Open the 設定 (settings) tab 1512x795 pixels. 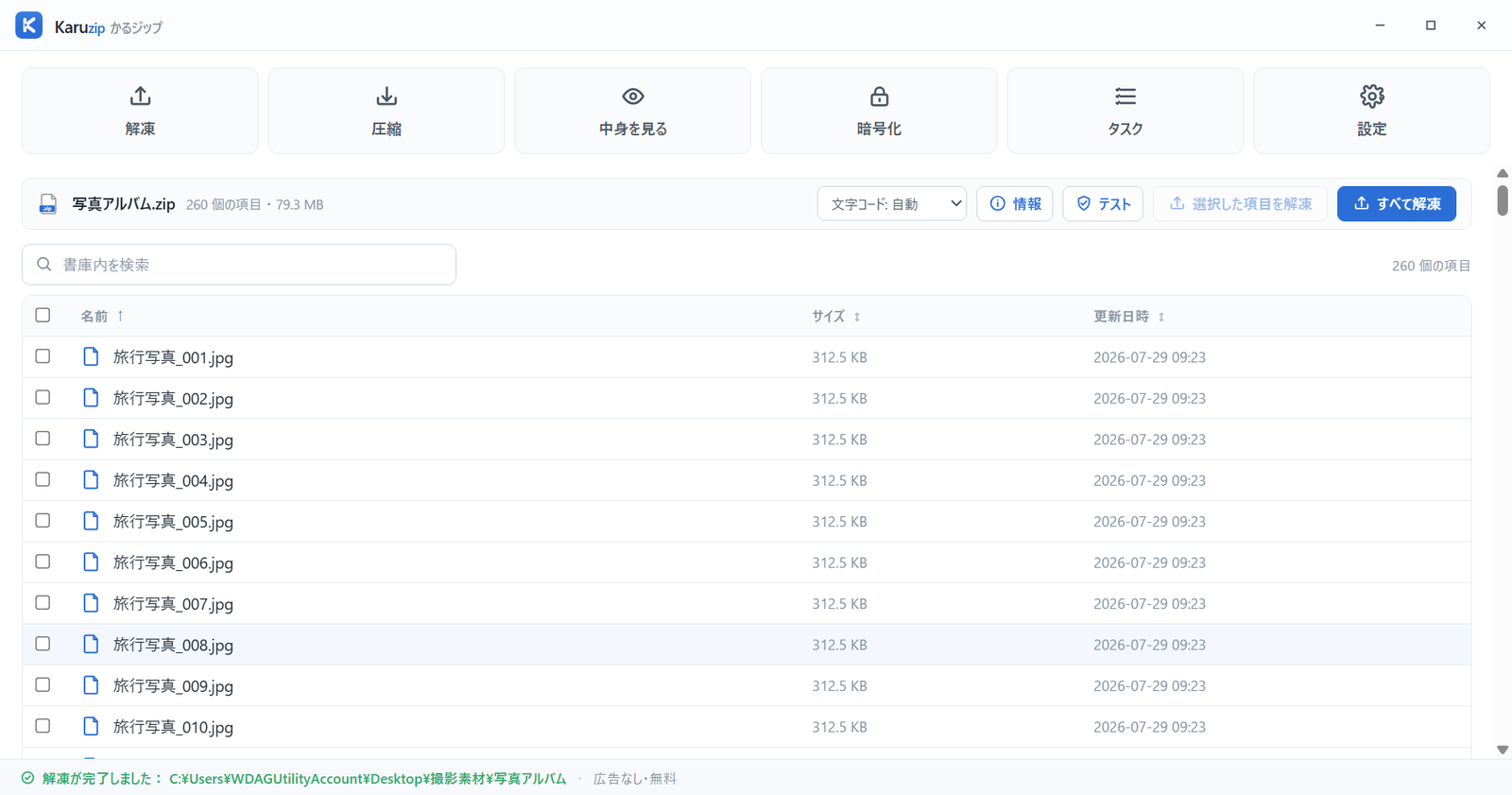point(1372,111)
